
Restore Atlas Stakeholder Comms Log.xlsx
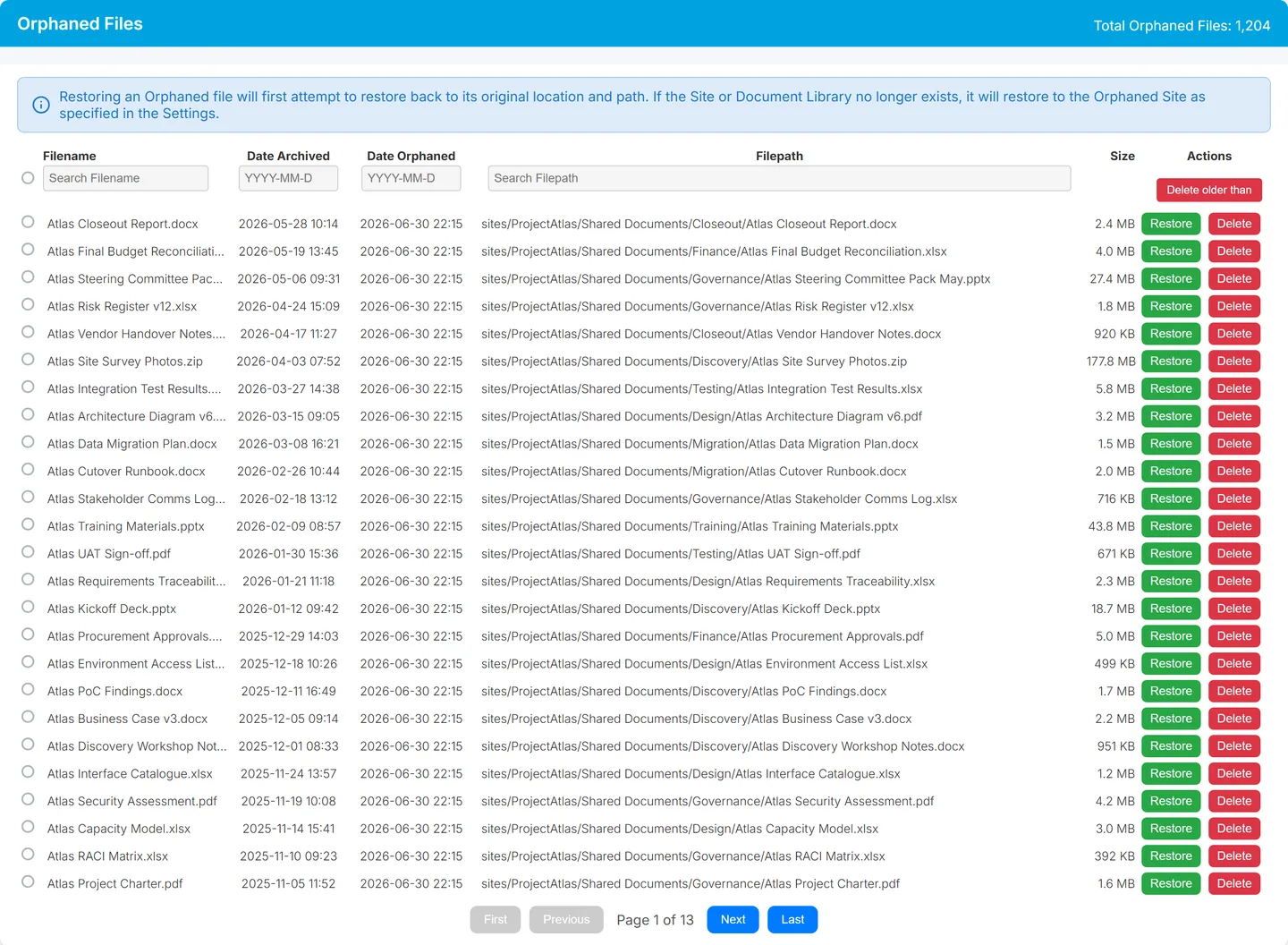[1171, 498]
